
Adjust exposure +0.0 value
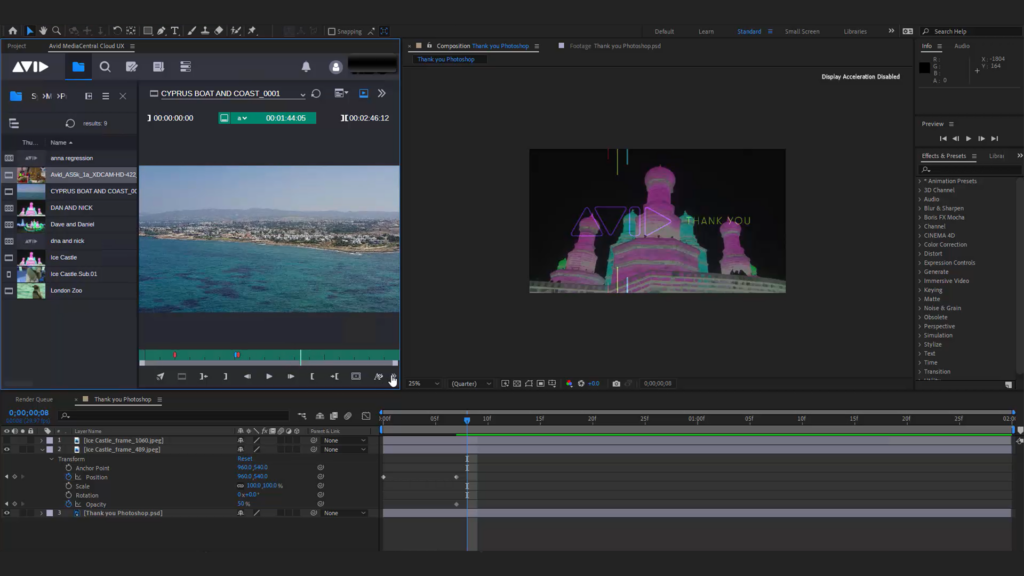click(x=594, y=383)
